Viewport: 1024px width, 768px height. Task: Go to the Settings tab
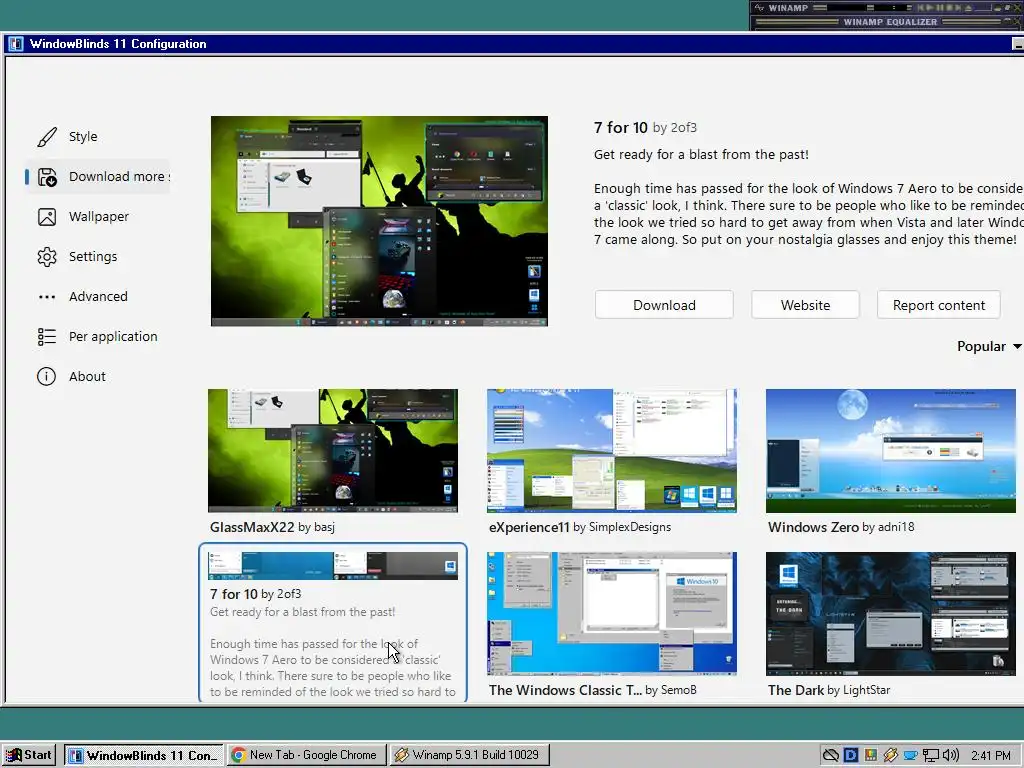tap(93, 257)
